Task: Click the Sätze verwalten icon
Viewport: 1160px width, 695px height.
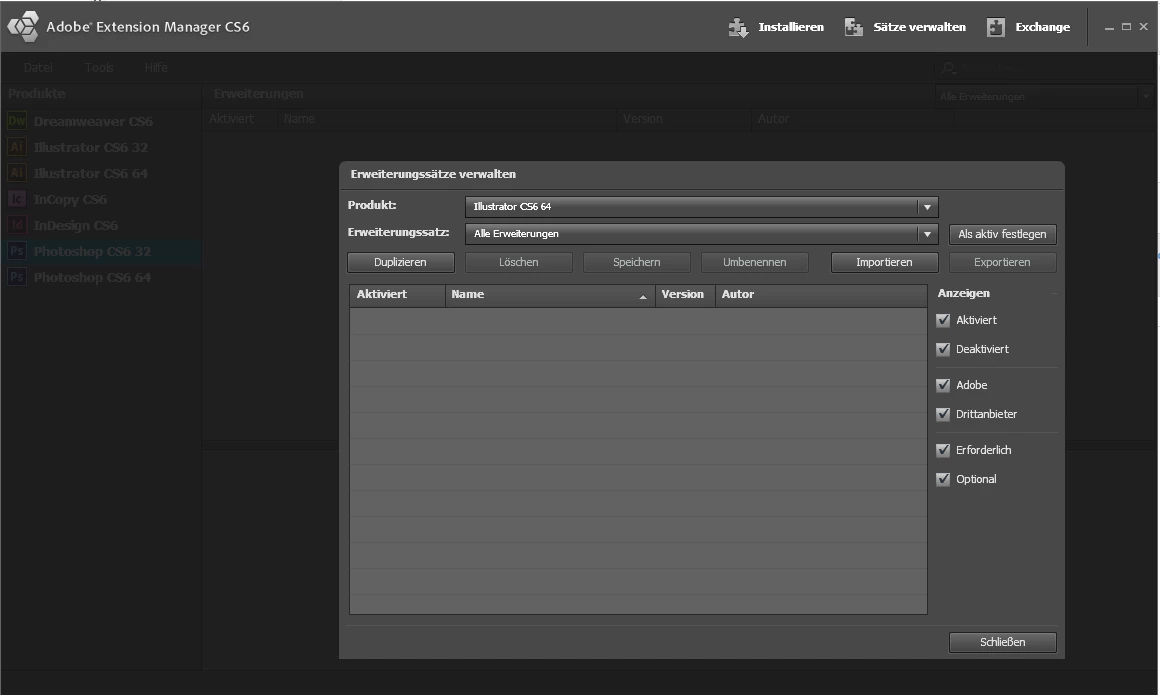Action: pos(854,27)
